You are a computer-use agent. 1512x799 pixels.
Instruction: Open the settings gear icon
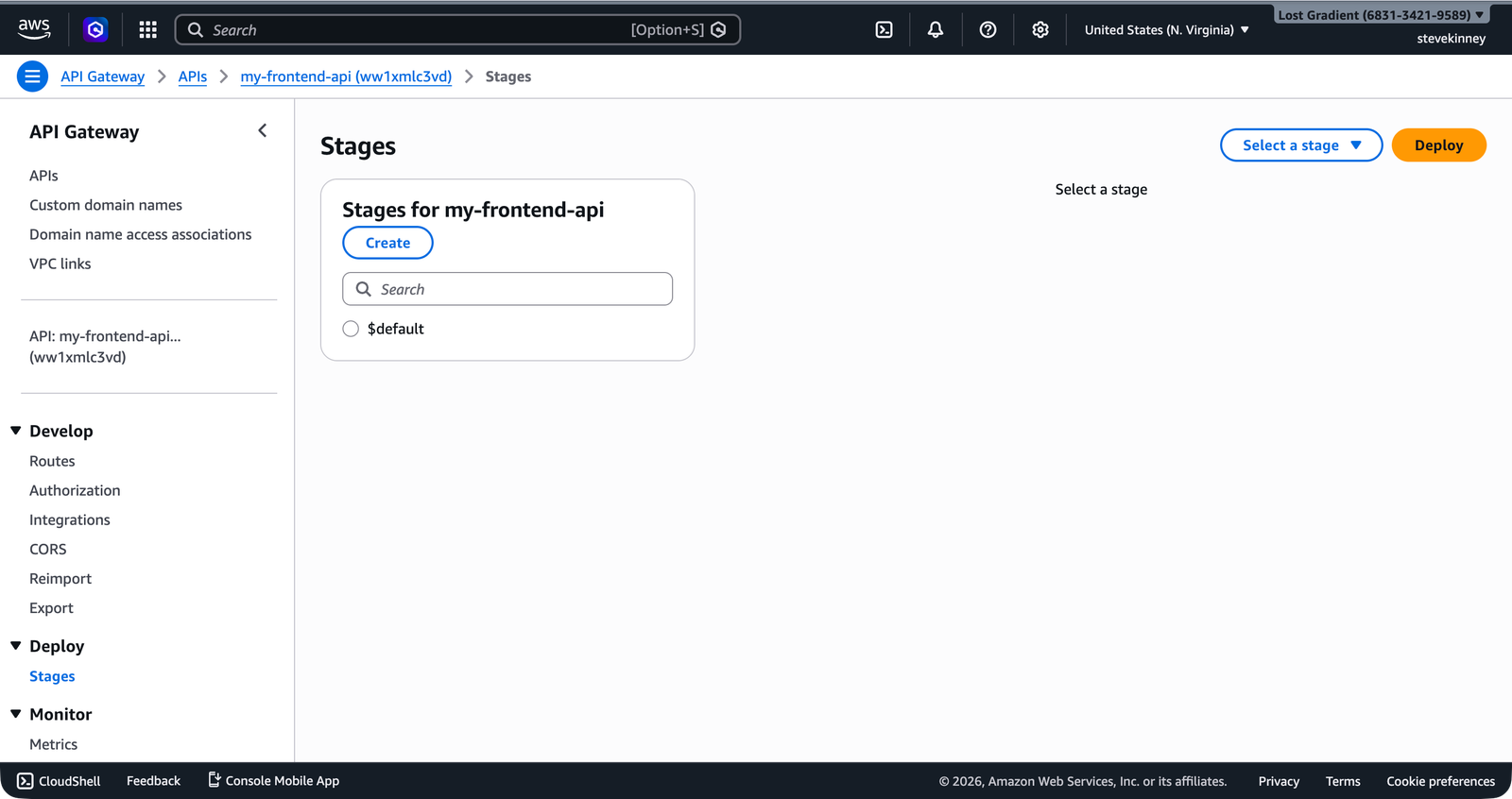pyautogui.click(x=1040, y=30)
